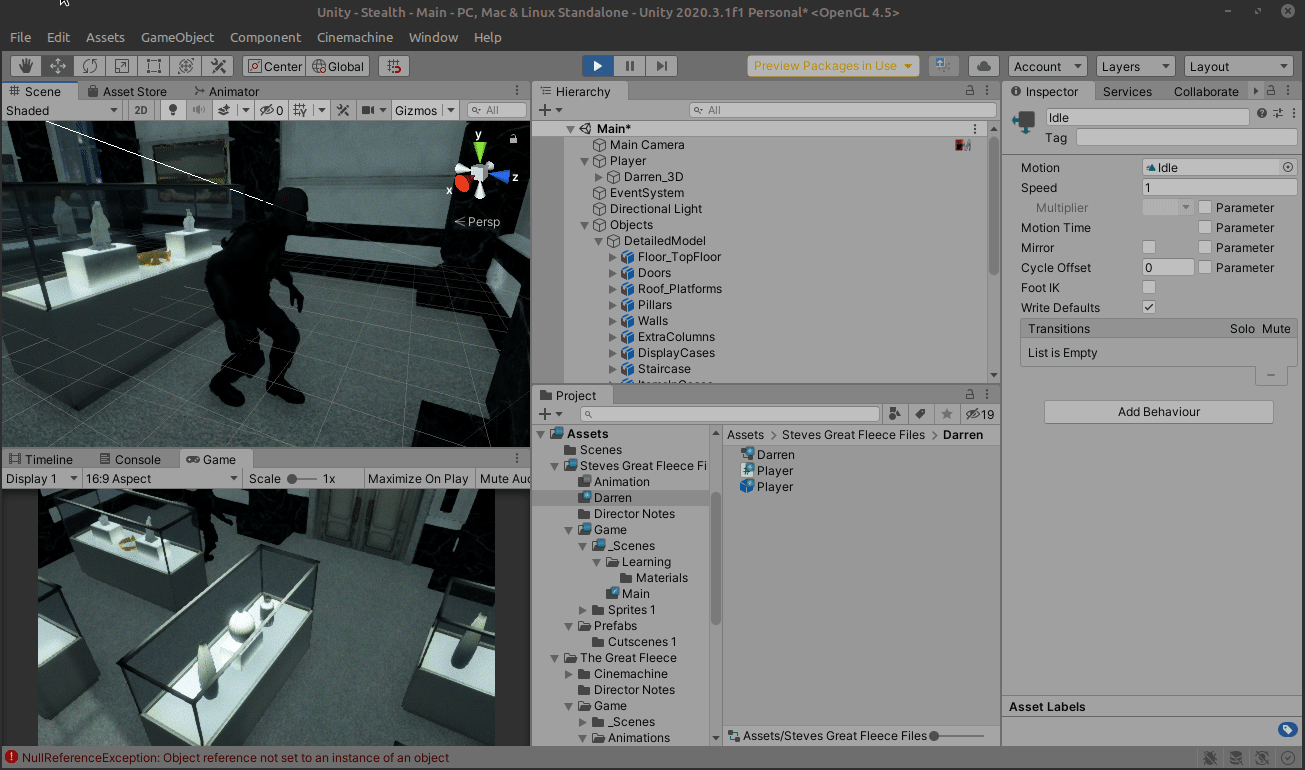The height and width of the screenshot is (770, 1305).
Task: Toggle Scene grid visibility icon
Action: coord(299,110)
